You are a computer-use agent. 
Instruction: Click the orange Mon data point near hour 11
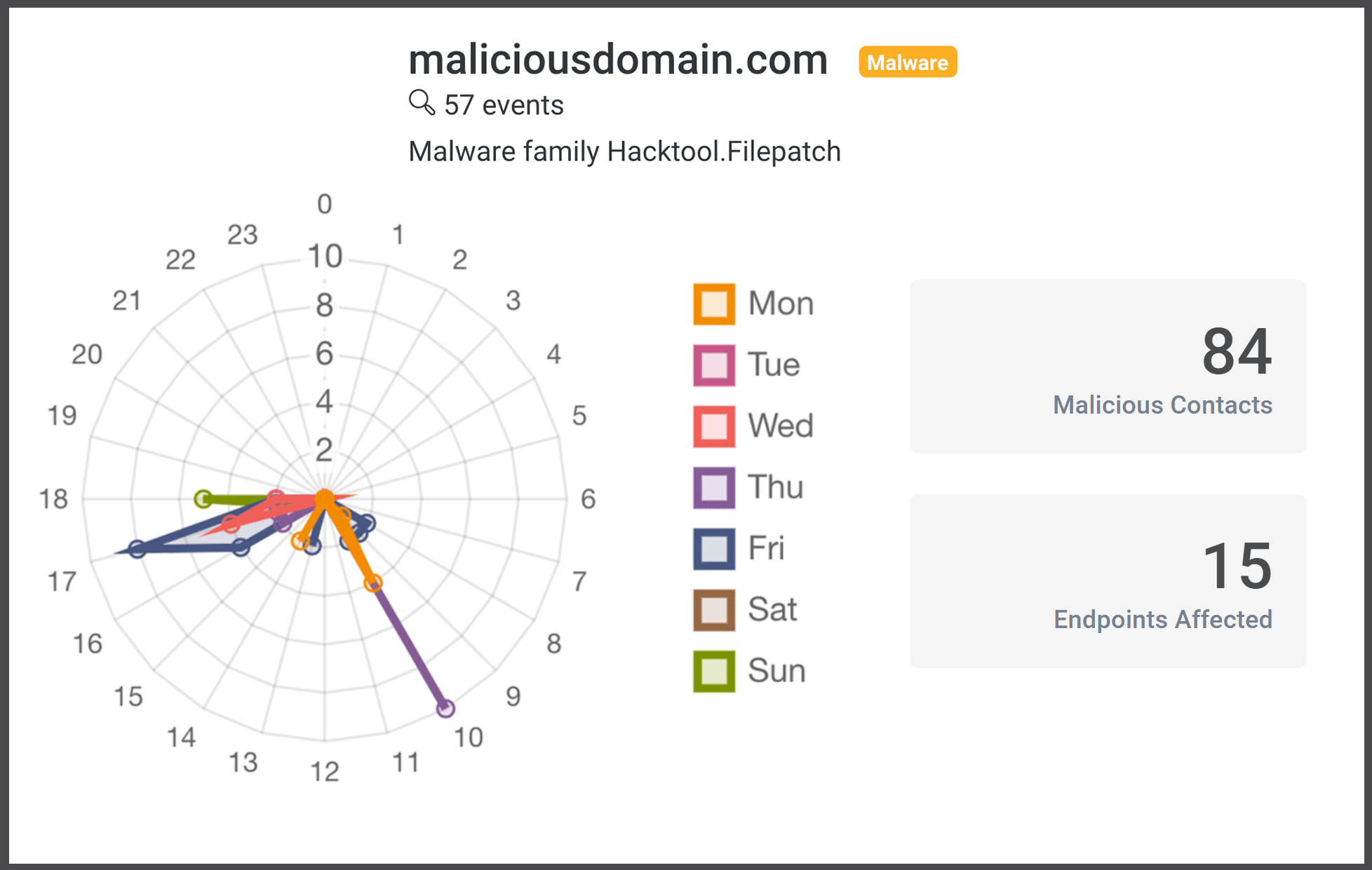click(373, 583)
